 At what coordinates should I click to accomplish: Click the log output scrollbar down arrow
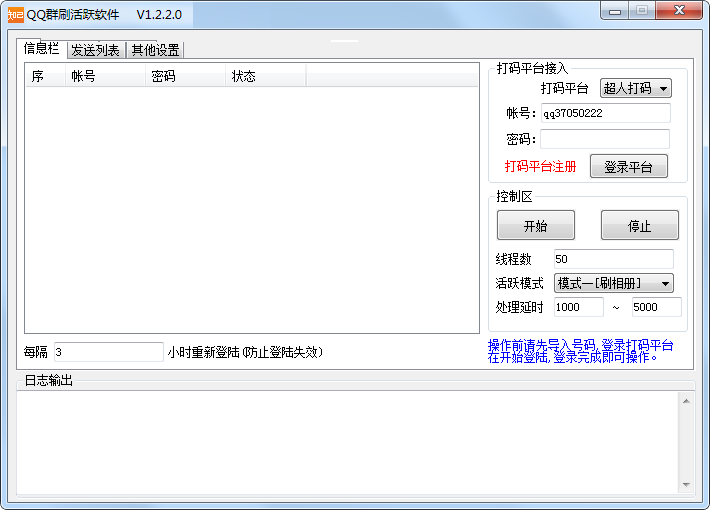pyautogui.click(x=686, y=484)
